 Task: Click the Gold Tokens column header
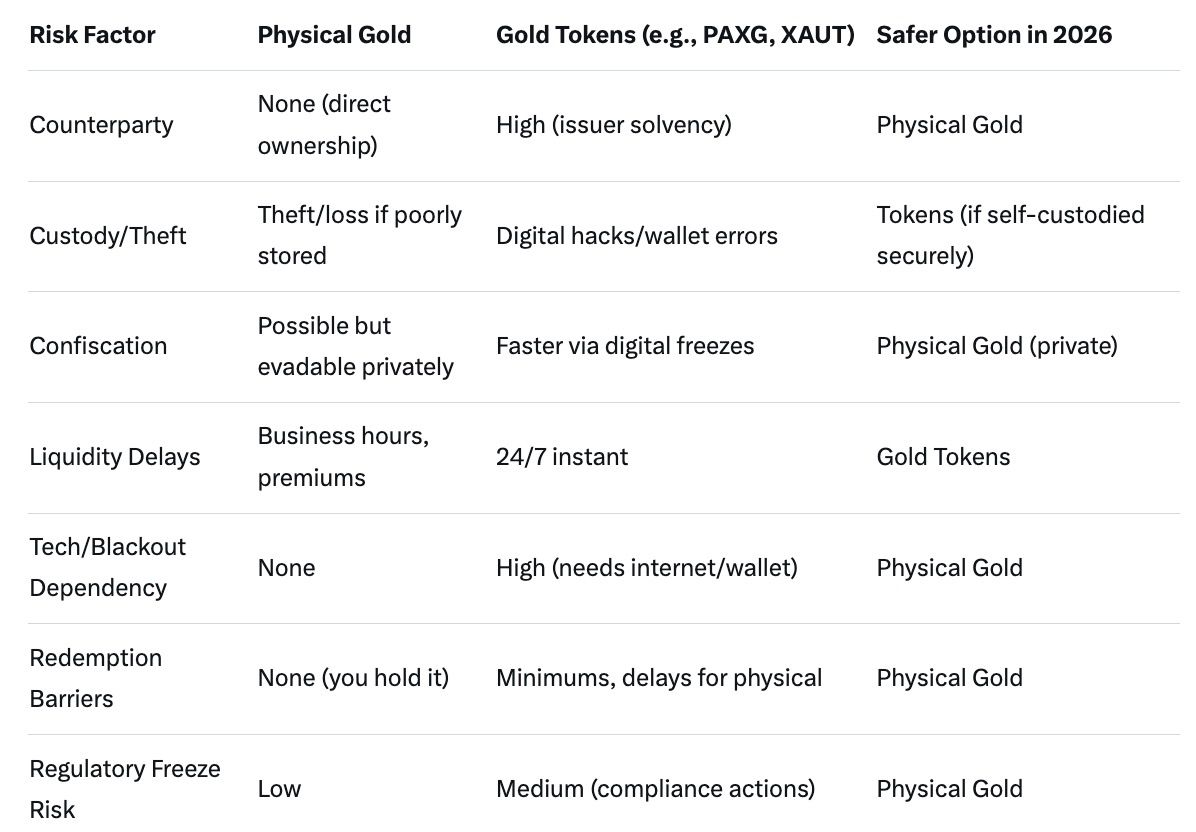point(675,35)
